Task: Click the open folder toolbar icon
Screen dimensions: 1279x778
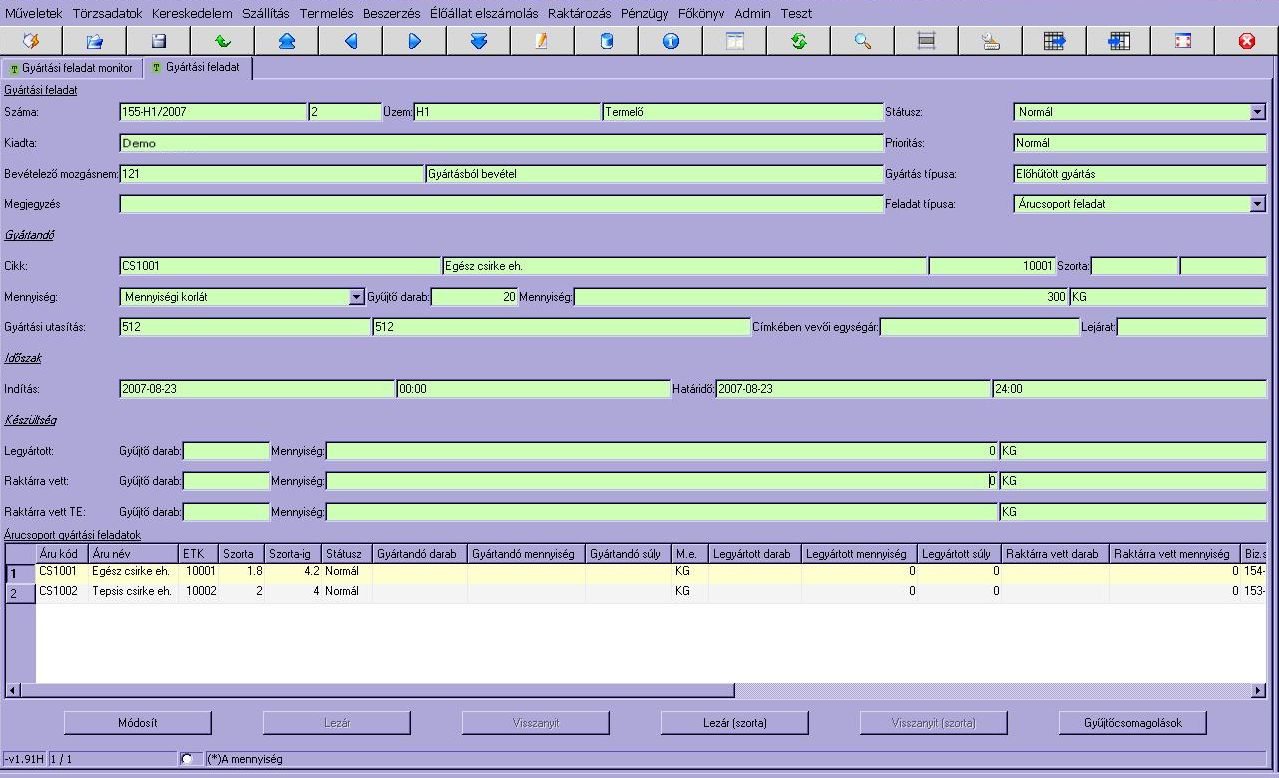Action: click(94, 41)
